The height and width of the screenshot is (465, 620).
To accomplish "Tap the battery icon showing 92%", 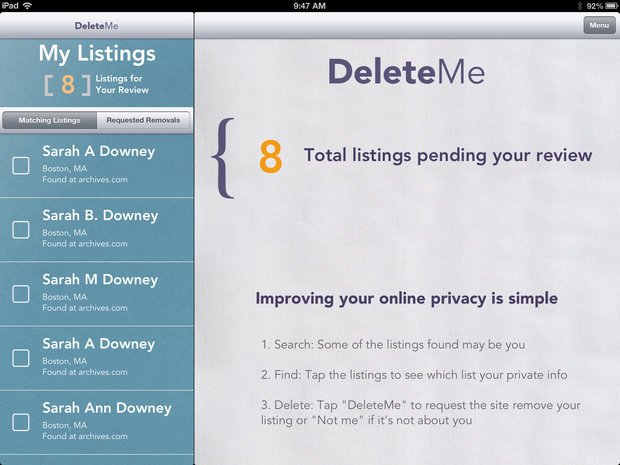I will (x=609, y=6).
